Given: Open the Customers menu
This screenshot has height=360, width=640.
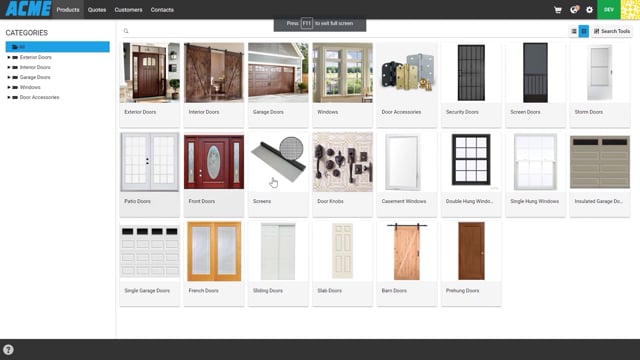Looking at the screenshot, I should (x=128, y=10).
